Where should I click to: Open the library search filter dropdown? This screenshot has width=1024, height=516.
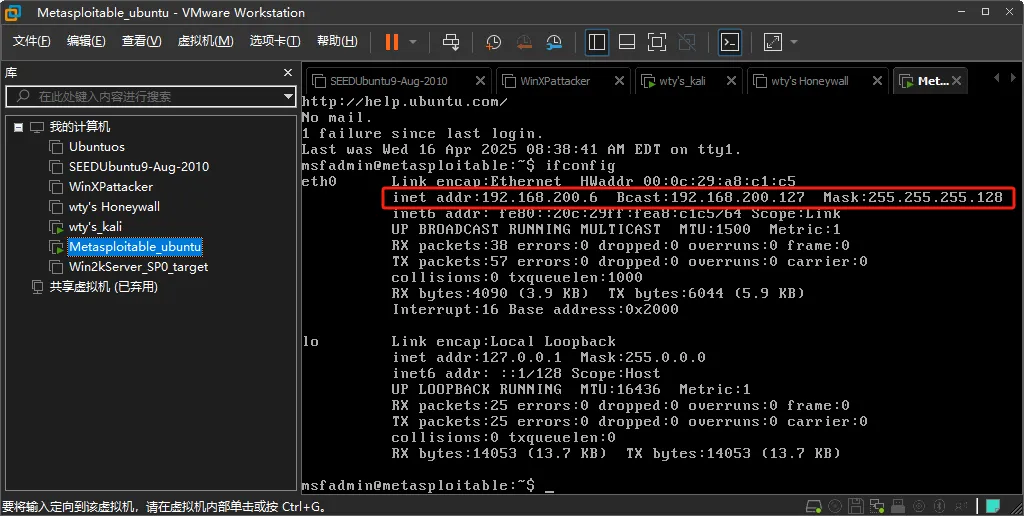click(289, 97)
